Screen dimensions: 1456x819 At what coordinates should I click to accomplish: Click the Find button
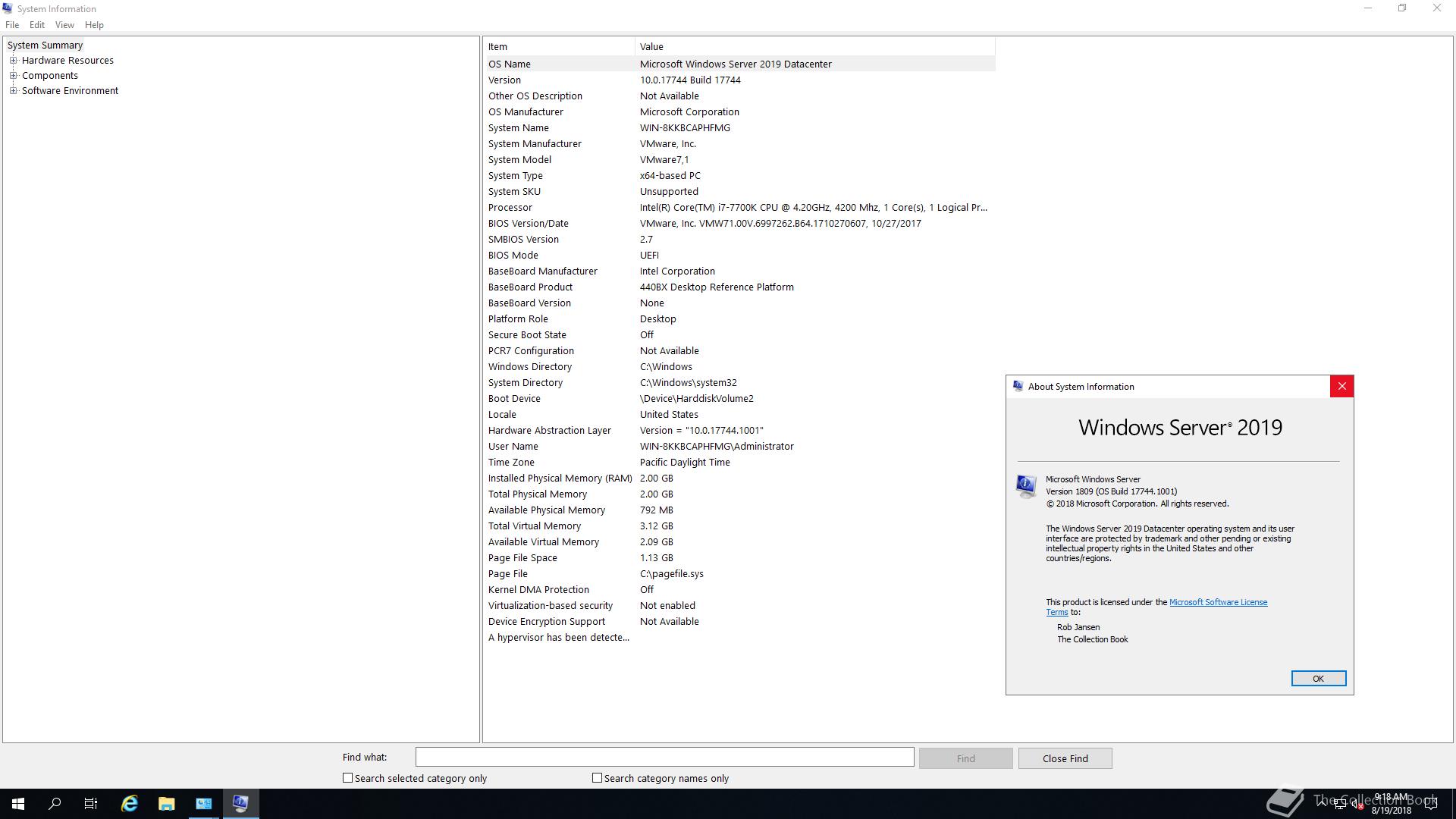[x=965, y=758]
